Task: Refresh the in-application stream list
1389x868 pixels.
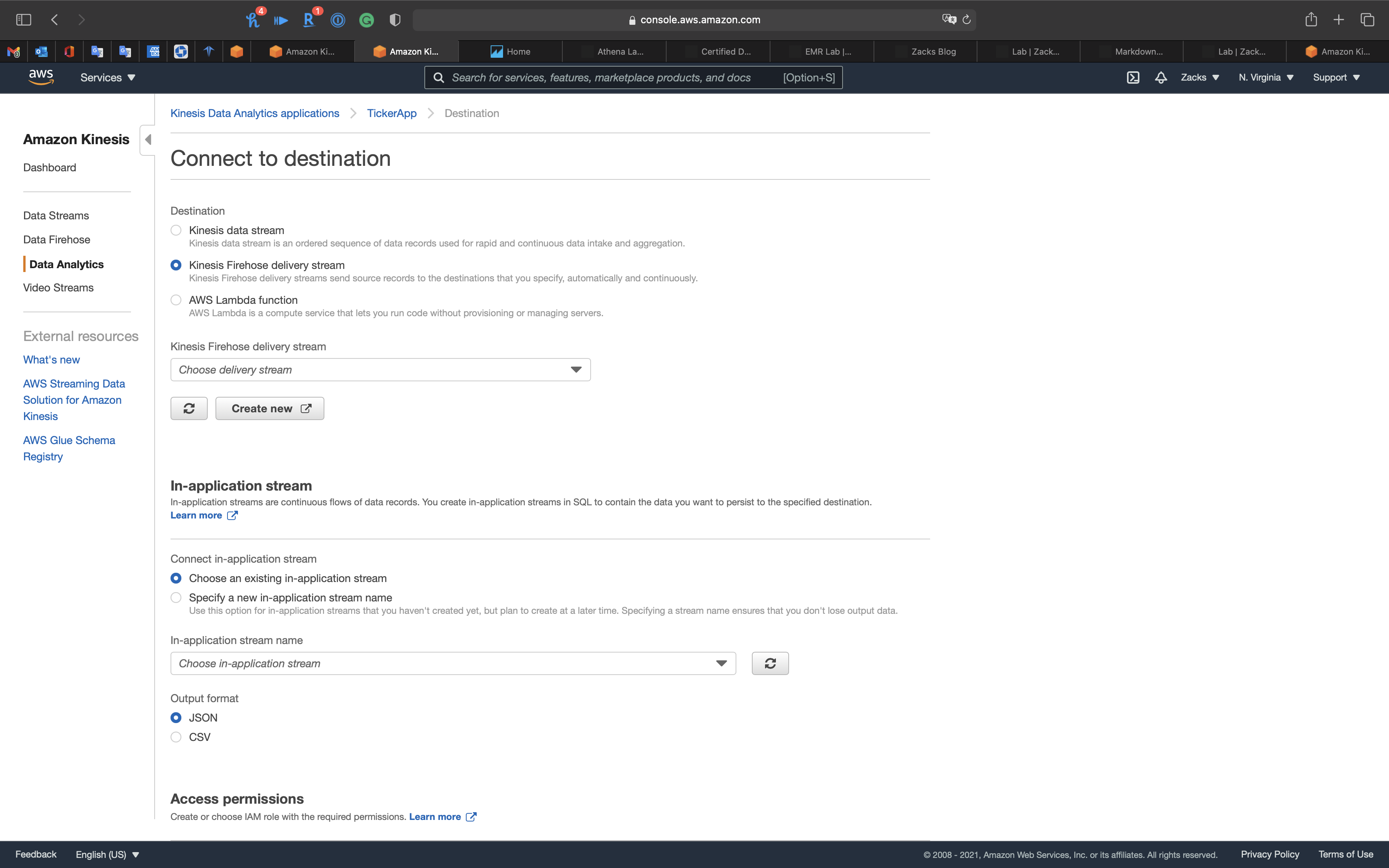Action: click(x=770, y=663)
